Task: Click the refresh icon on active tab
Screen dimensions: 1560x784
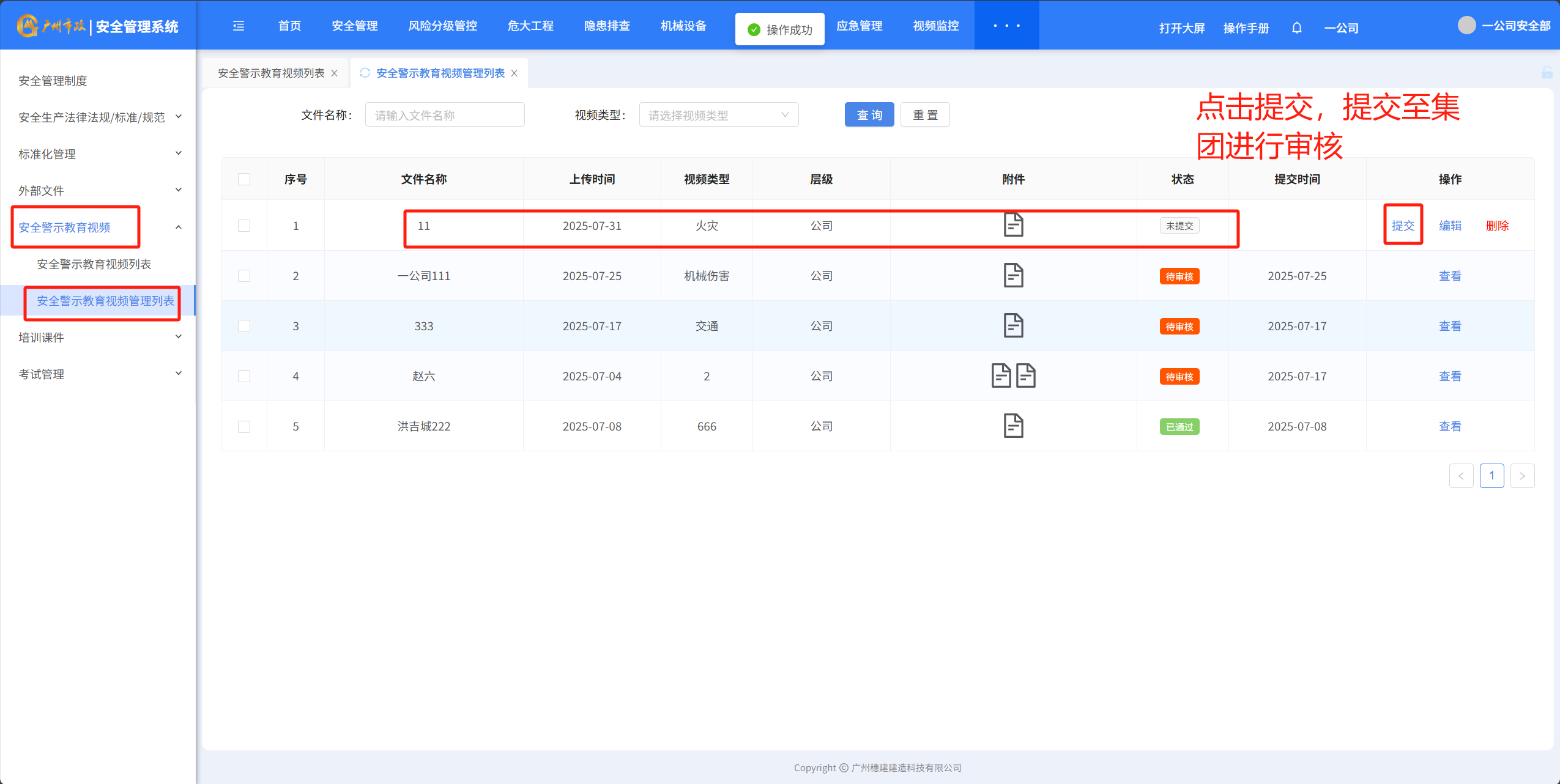Action: point(365,73)
